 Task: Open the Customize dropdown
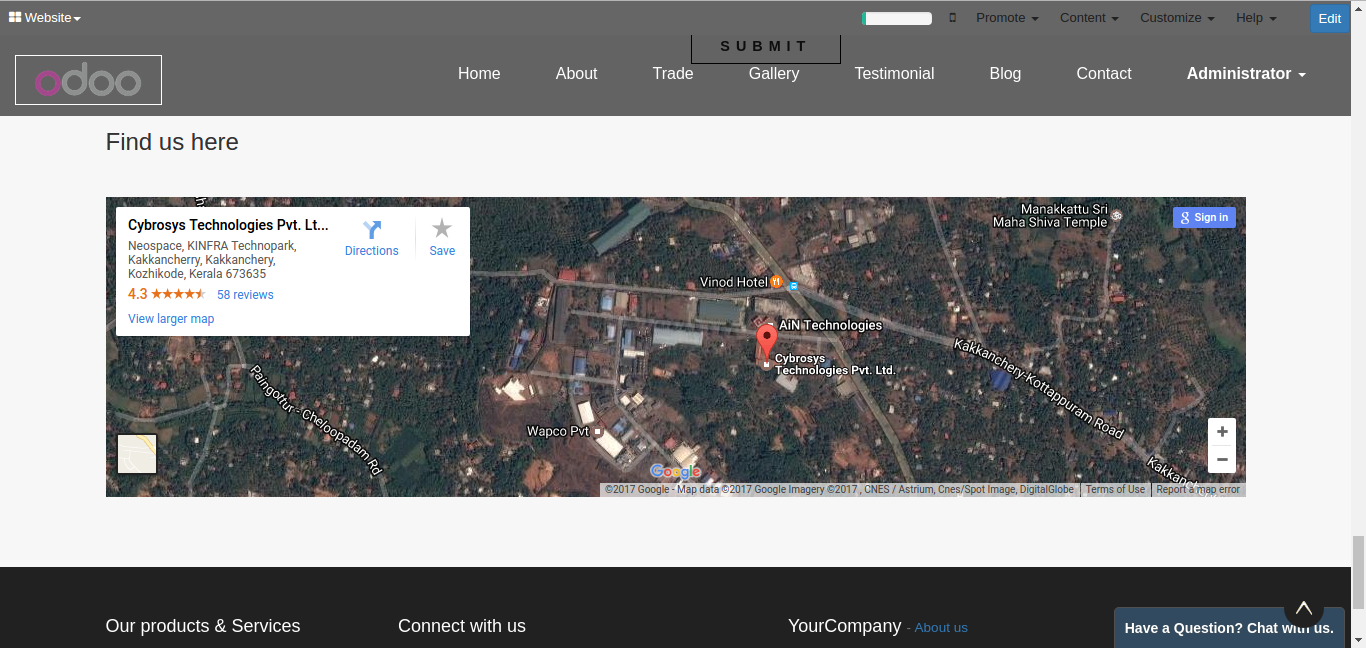pos(1176,18)
